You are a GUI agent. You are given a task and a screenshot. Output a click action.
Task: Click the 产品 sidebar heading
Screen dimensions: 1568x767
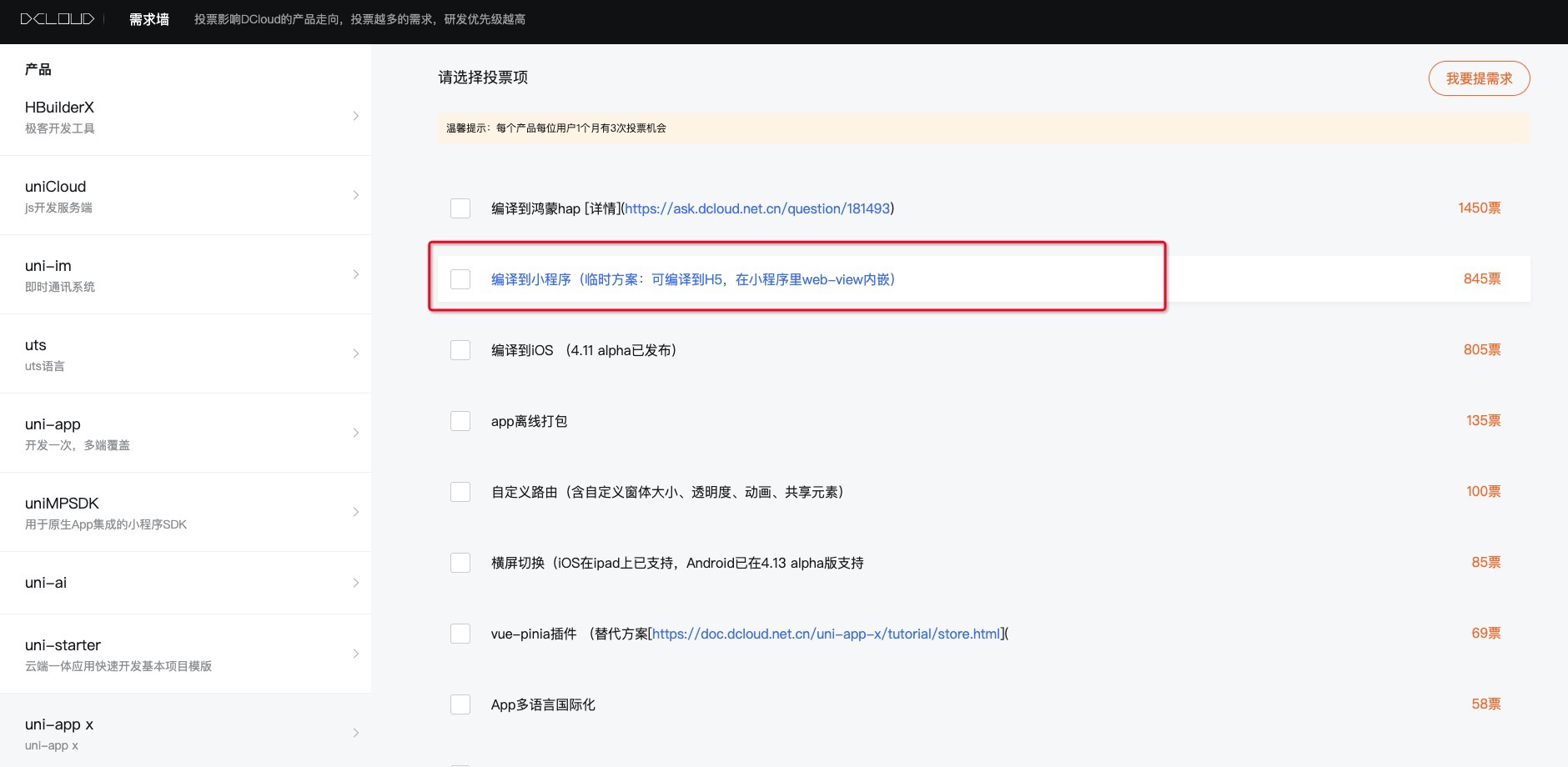38,69
